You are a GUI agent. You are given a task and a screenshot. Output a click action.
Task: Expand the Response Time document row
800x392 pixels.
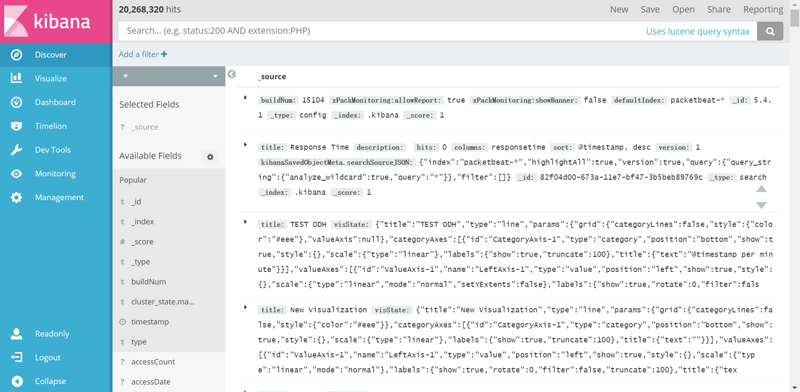(x=246, y=145)
